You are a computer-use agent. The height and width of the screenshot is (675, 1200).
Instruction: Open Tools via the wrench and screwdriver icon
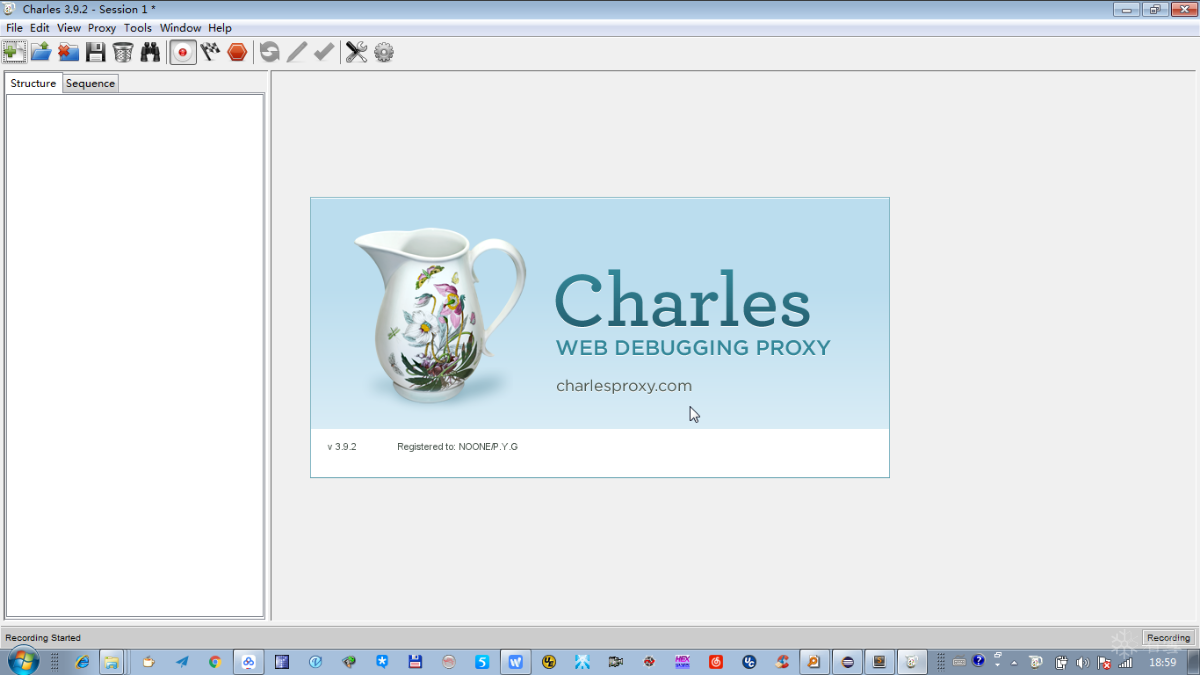[357, 52]
